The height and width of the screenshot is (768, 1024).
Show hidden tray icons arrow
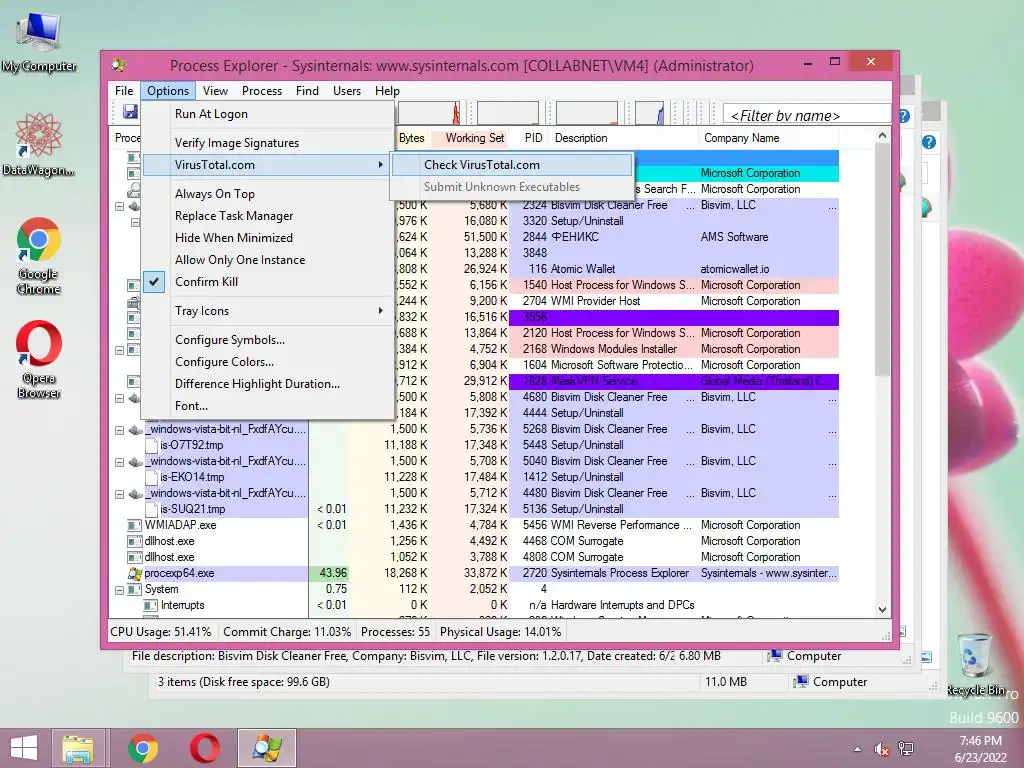[857, 749]
